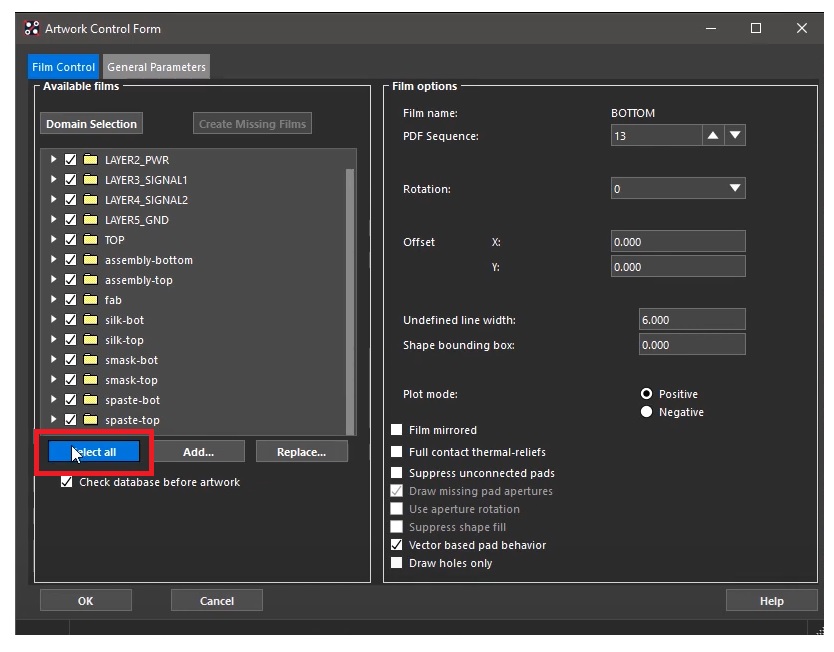Expand the LAYER3_SIGNAL1 tree node
The image size is (834, 652).
54,180
